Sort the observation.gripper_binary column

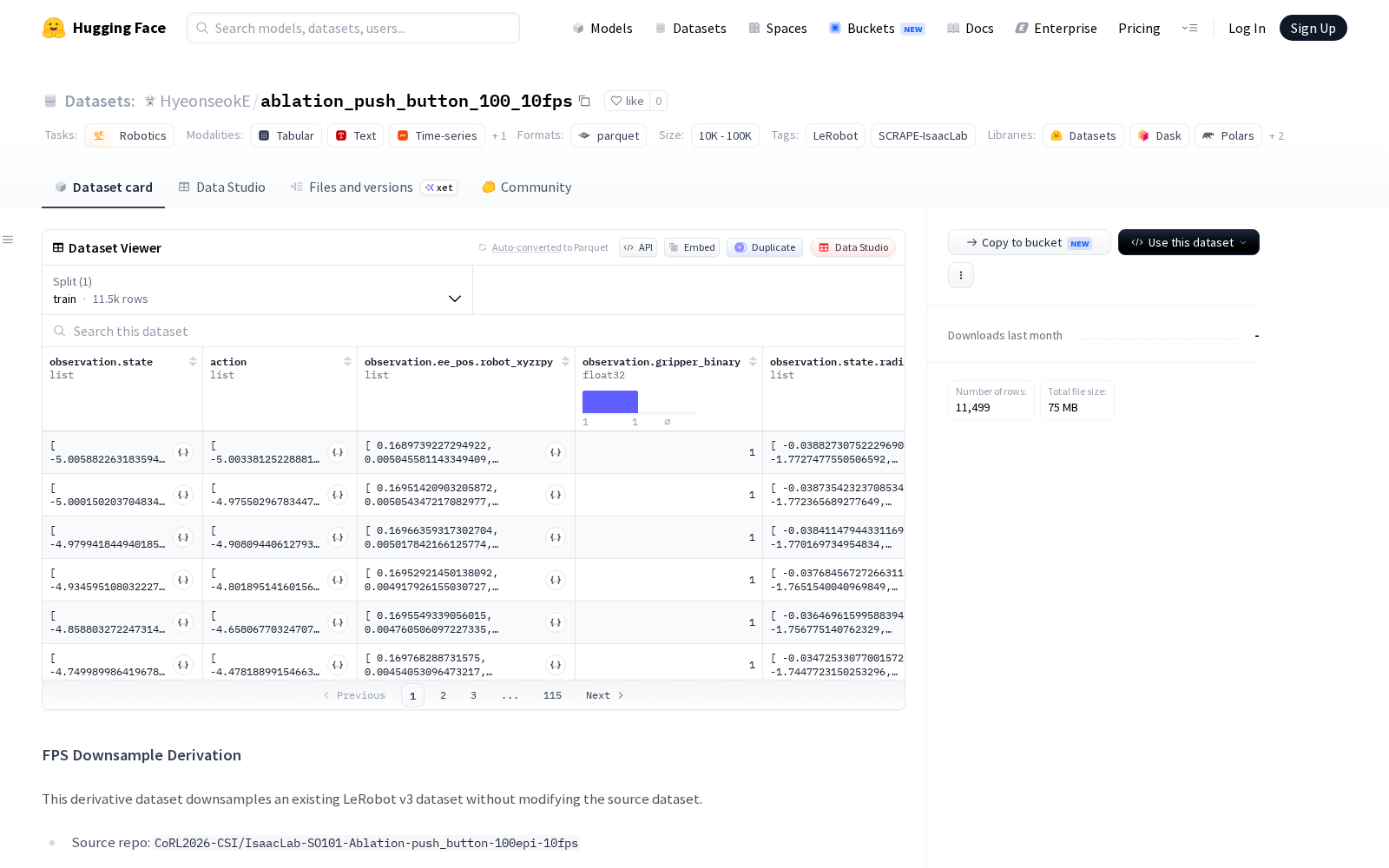[753, 362]
